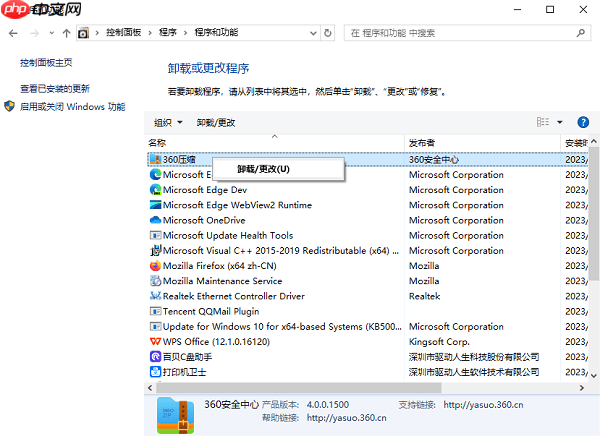The image size is (600, 436).
Task: Click the Mozilla Firefox icon
Action: coord(155,266)
